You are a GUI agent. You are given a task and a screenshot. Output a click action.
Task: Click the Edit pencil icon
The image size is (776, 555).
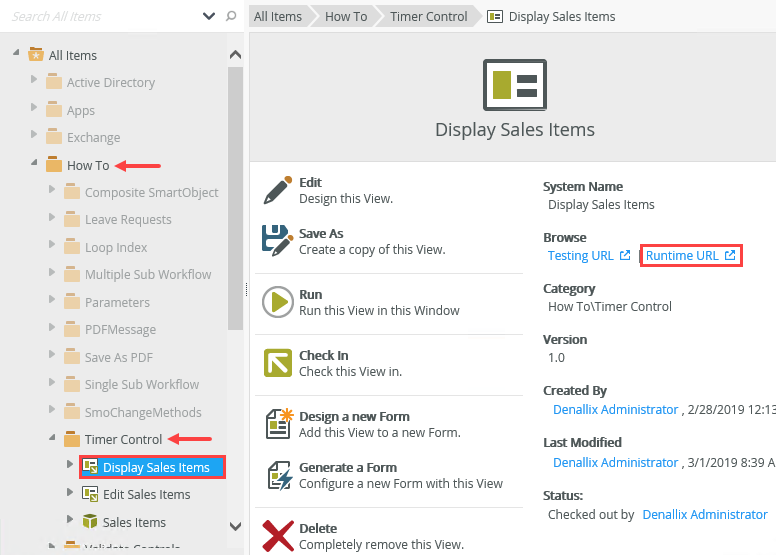[x=277, y=190]
